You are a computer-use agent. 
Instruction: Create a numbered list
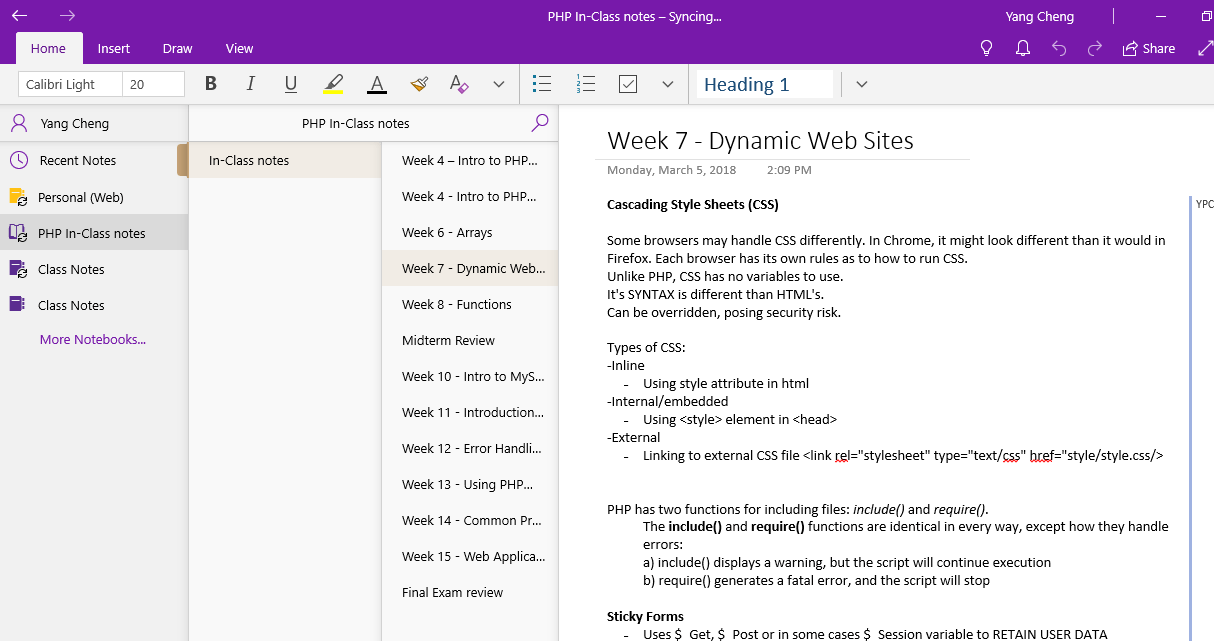586,84
